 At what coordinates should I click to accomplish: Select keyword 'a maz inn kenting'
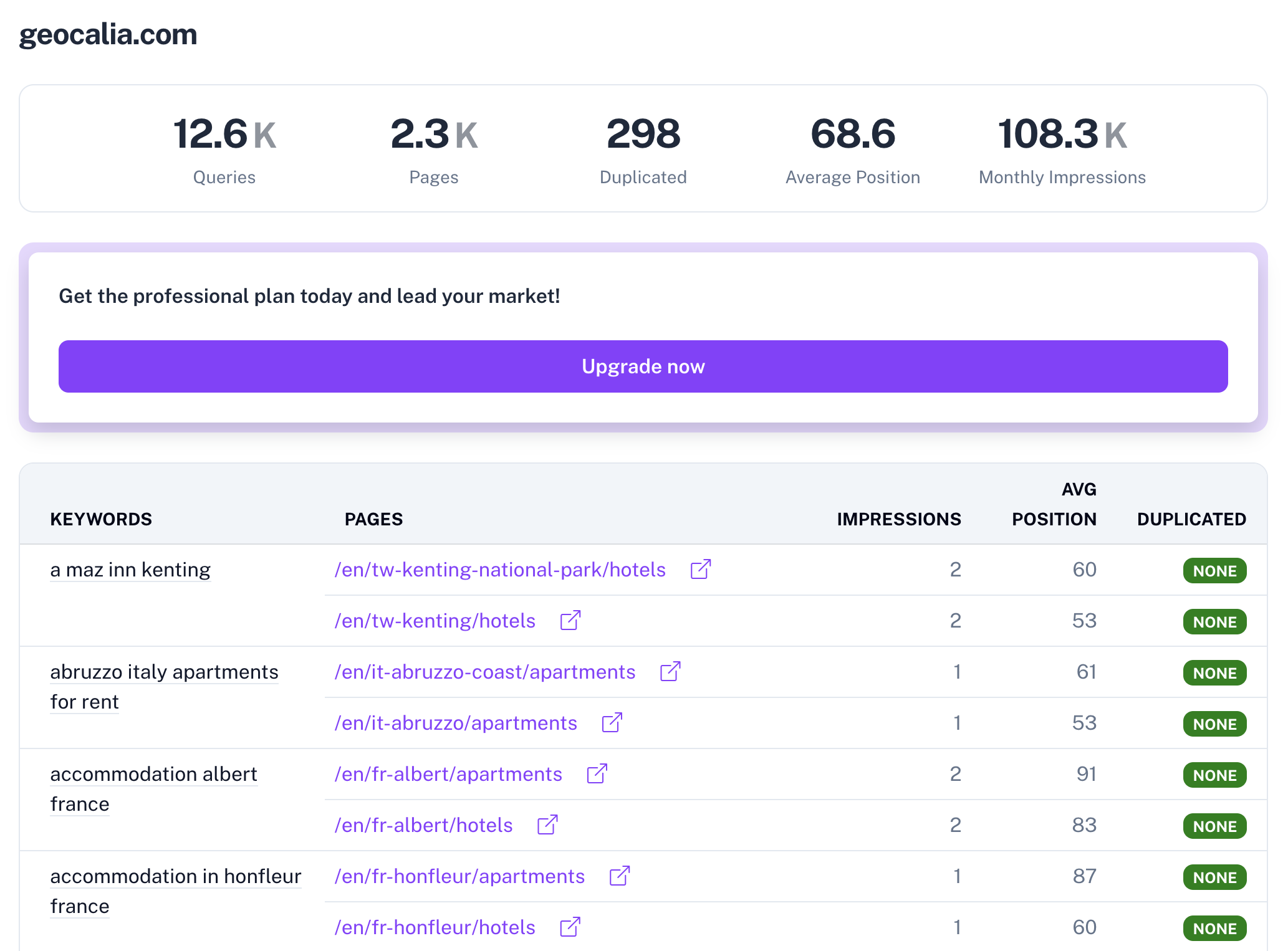[x=130, y=570]
